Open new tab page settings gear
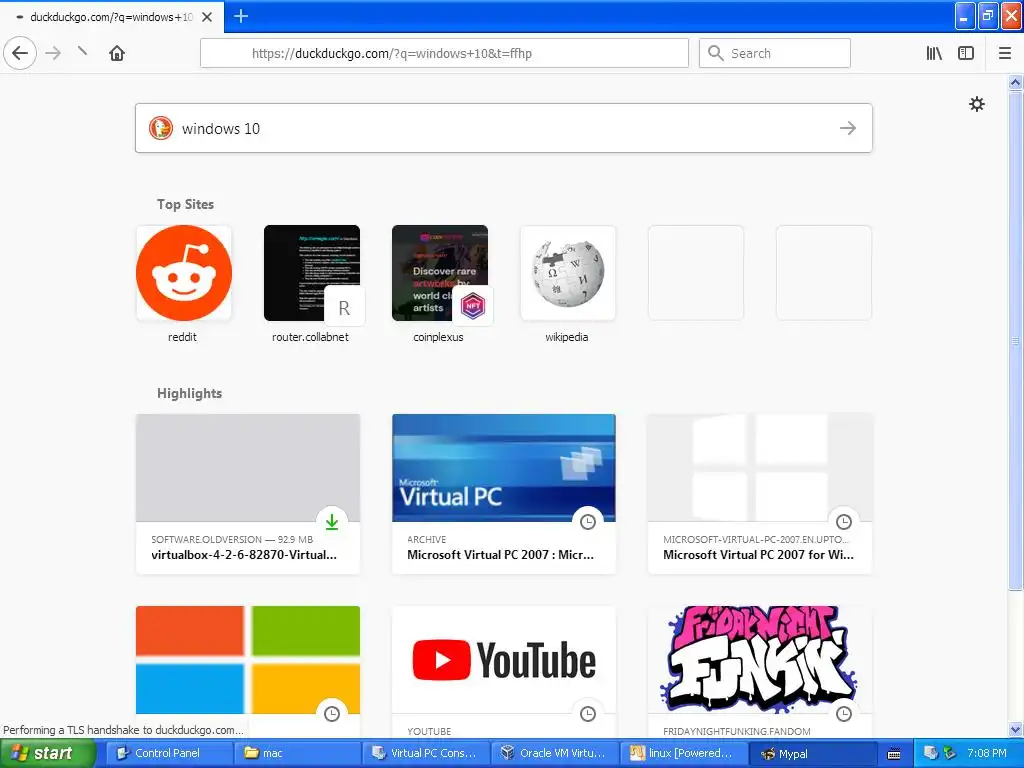Image resolution: width=1024 pixels, height=768 pixels. click(976, 104)
